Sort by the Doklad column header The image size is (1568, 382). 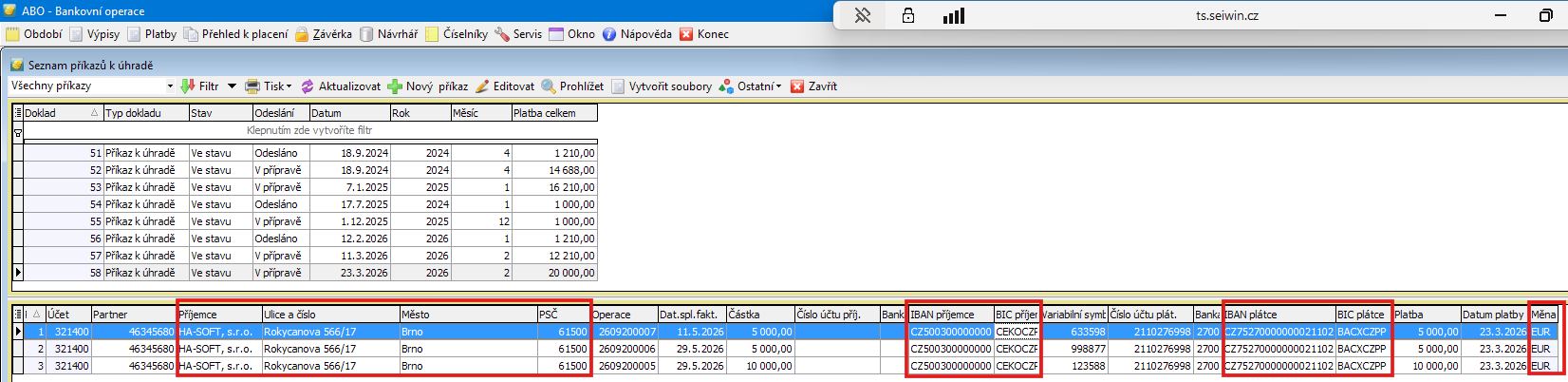(x=57, y=113)
